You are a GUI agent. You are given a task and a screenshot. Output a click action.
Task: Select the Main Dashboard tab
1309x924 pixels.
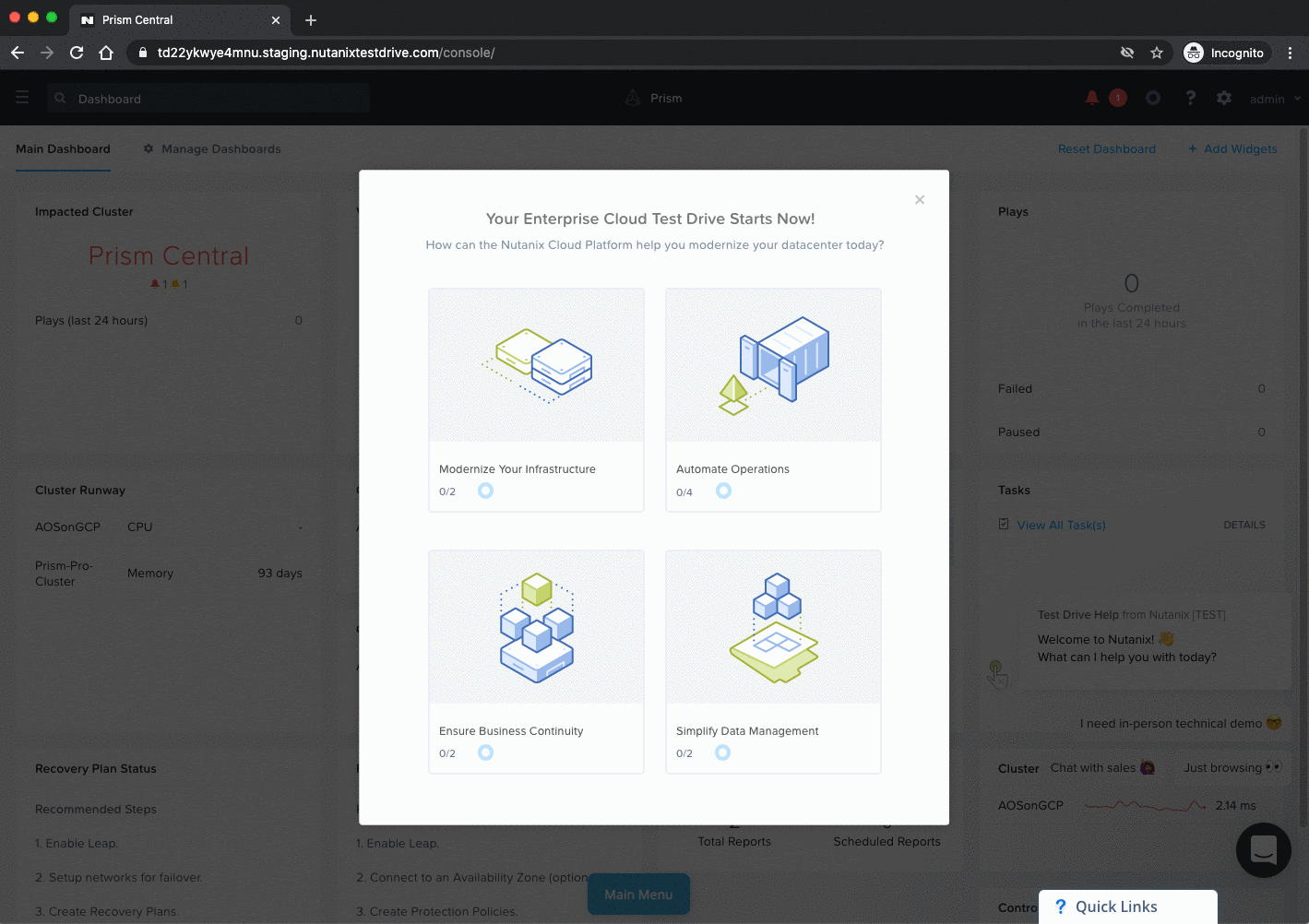coord(63,149)
